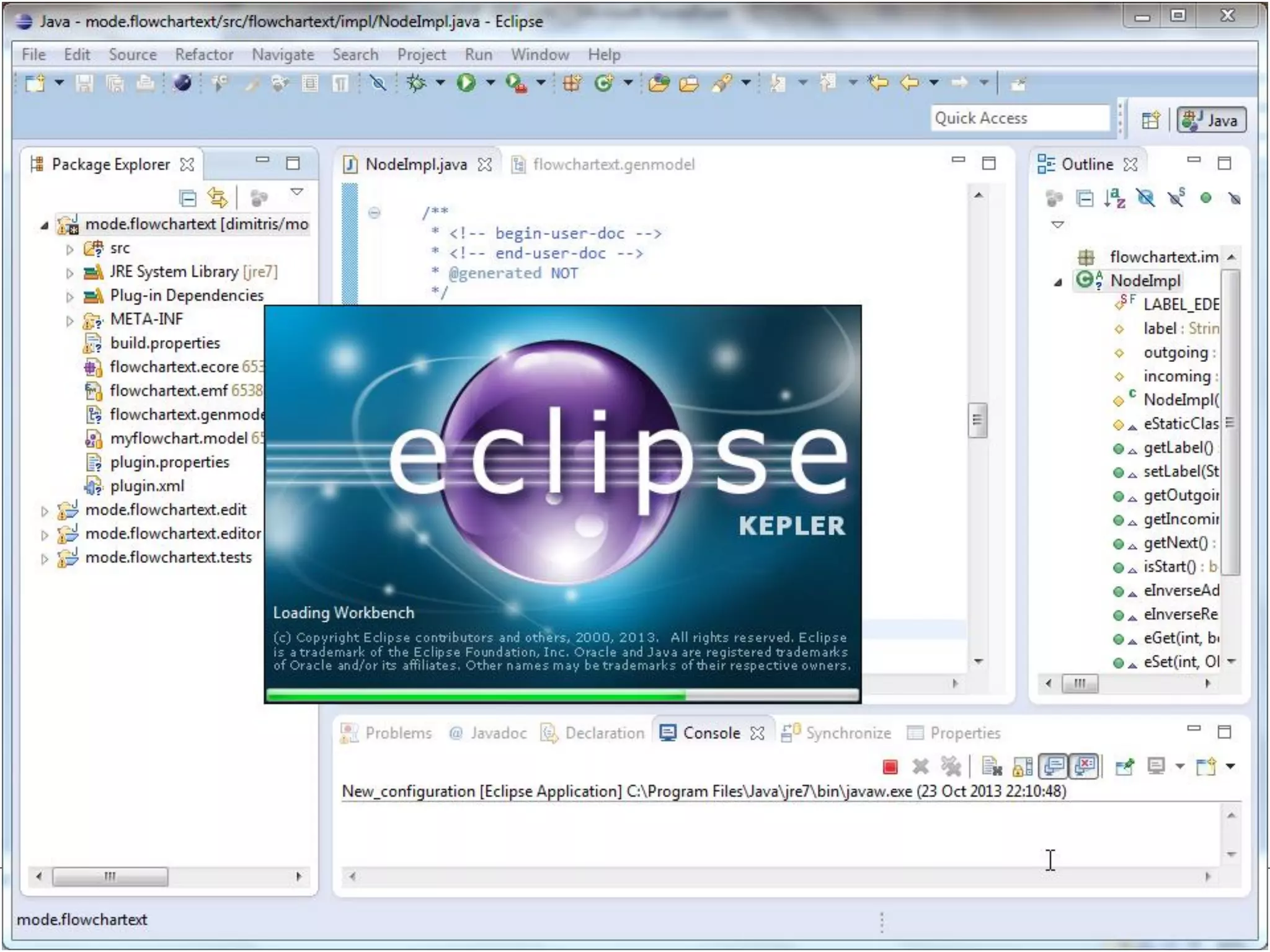
Task: Click the Package Explorer horizontal scrollbar thumb
Action: [110, 876]
